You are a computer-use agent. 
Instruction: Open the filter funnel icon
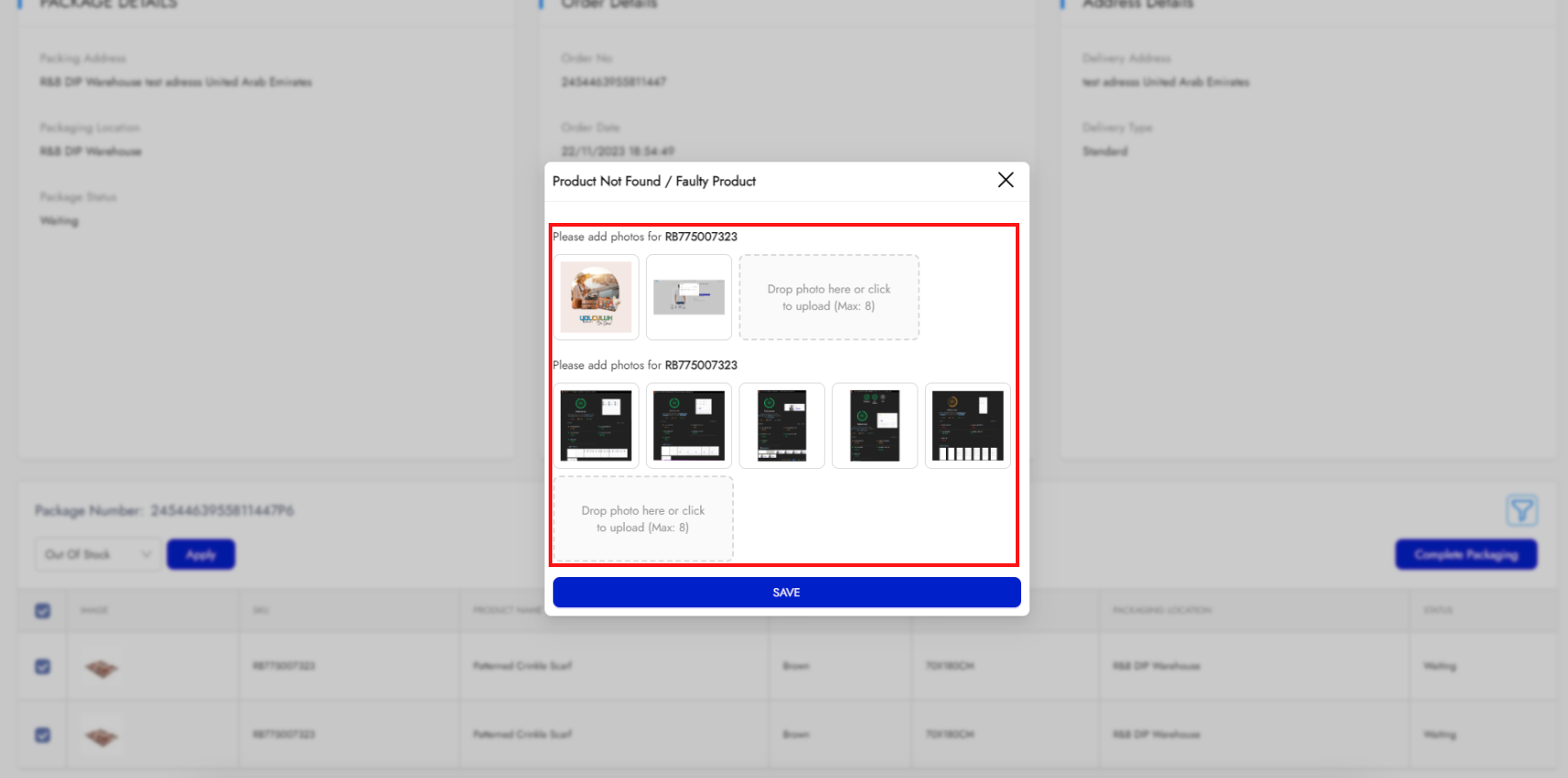point(1522,510)
